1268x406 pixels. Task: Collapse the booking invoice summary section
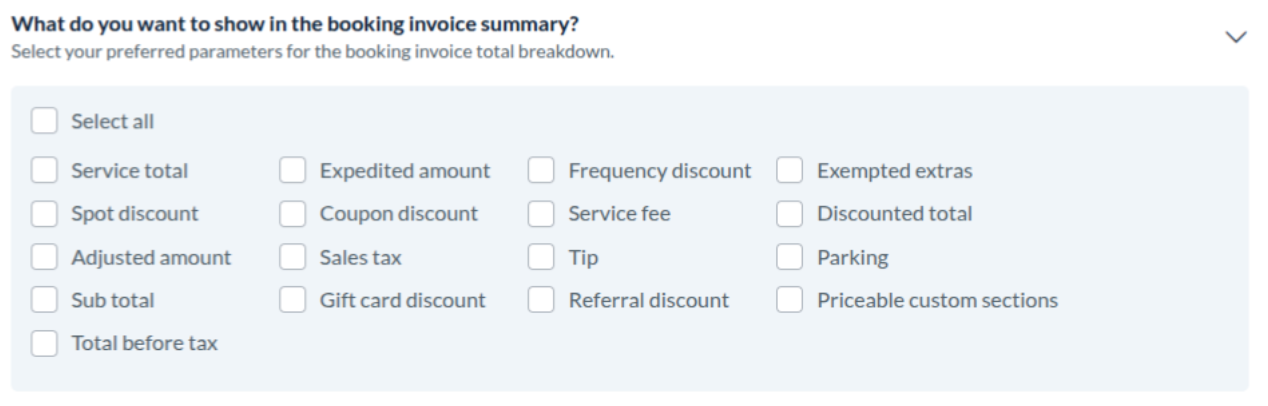1236,37
